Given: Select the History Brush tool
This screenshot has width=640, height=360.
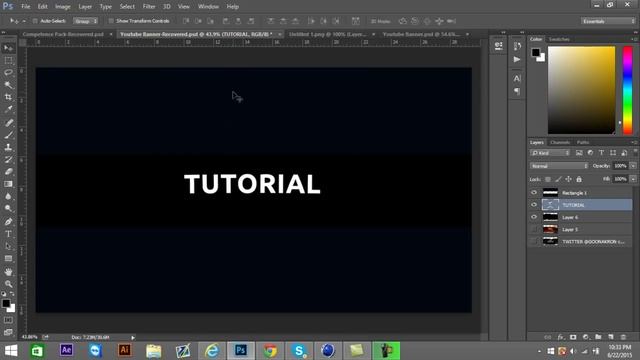Looking at the screenshot, I should coord(8,159).
